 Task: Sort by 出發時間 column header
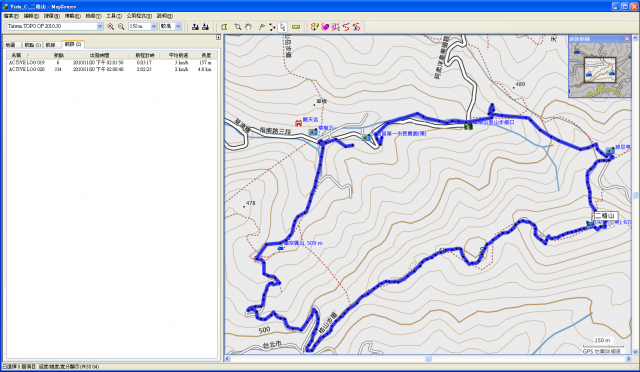(99, 55)
